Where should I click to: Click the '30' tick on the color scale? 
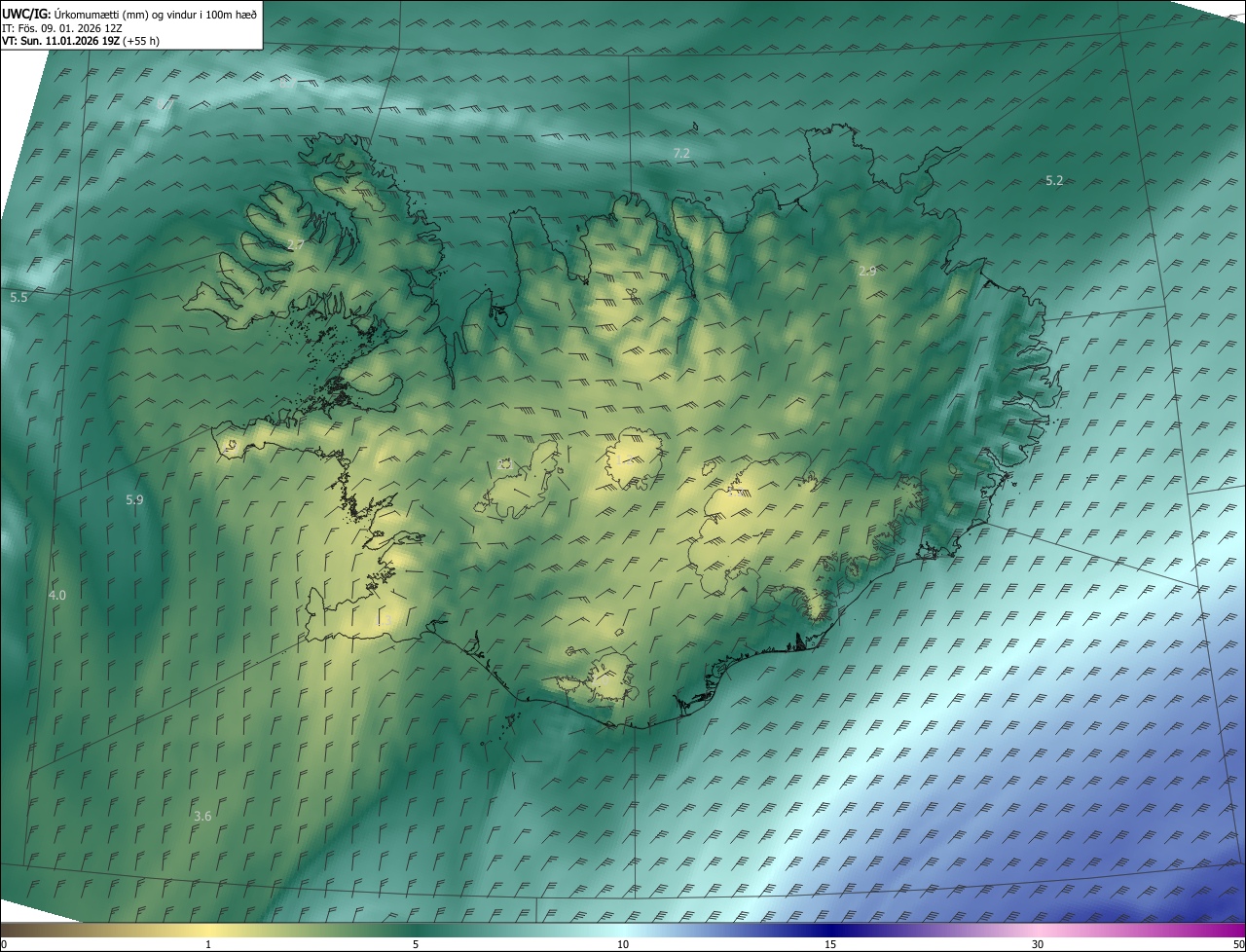[1038, 944]
